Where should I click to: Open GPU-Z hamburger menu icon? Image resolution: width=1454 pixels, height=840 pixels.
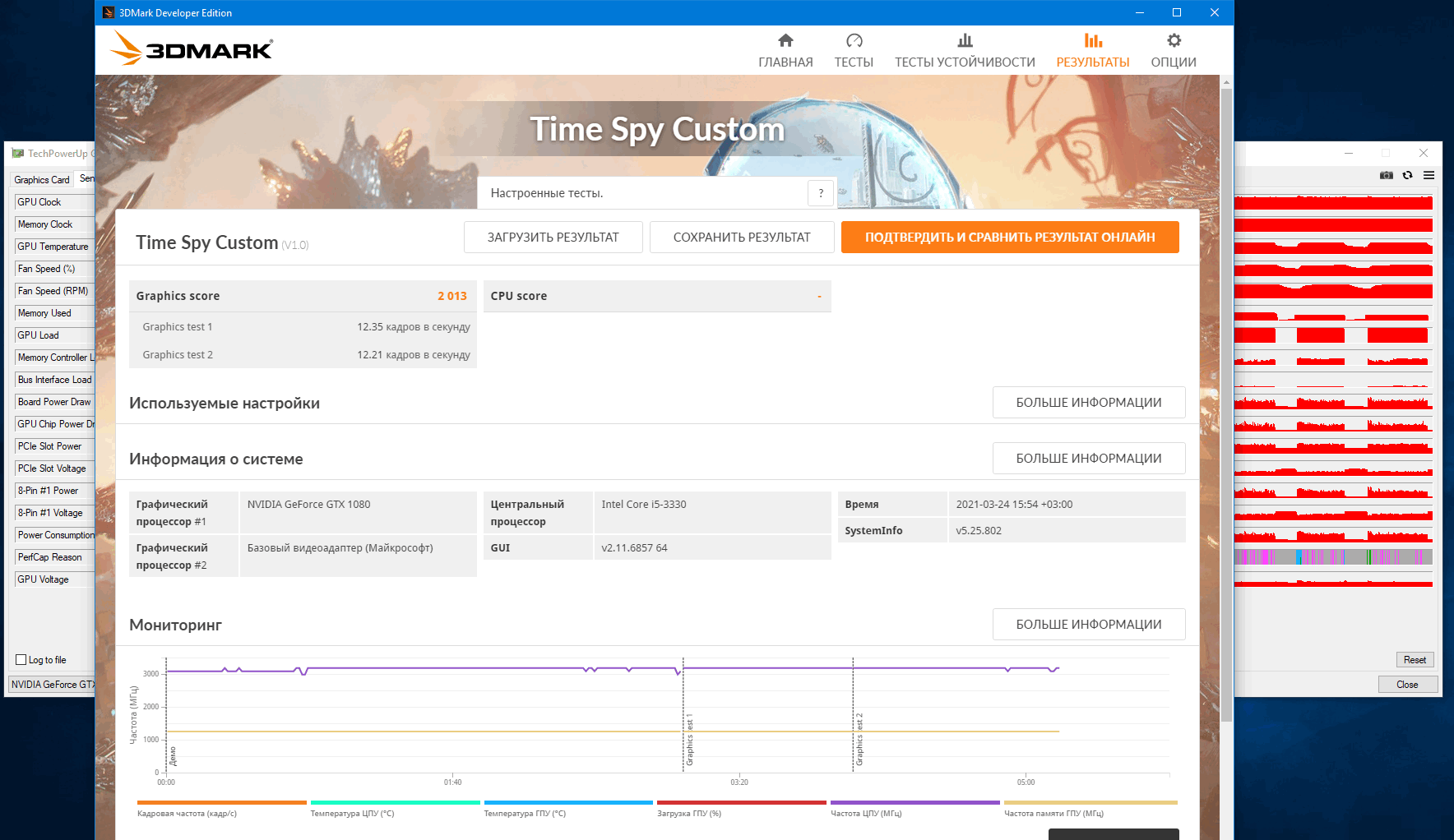click(1429, 175)
